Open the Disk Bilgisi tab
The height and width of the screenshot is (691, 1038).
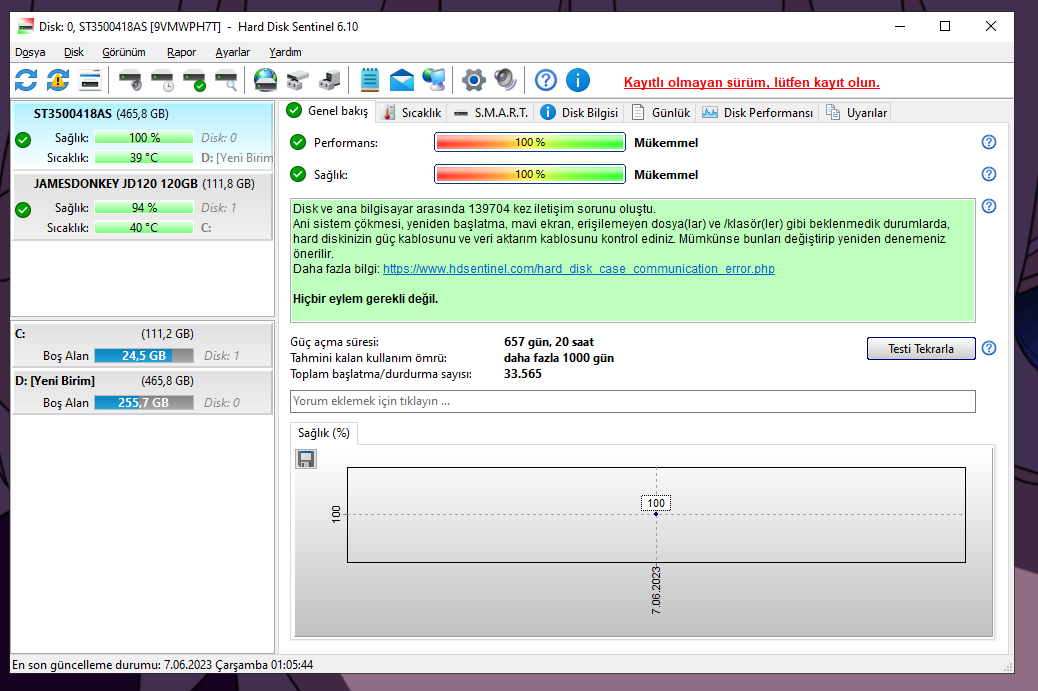[x=579, y=113]
